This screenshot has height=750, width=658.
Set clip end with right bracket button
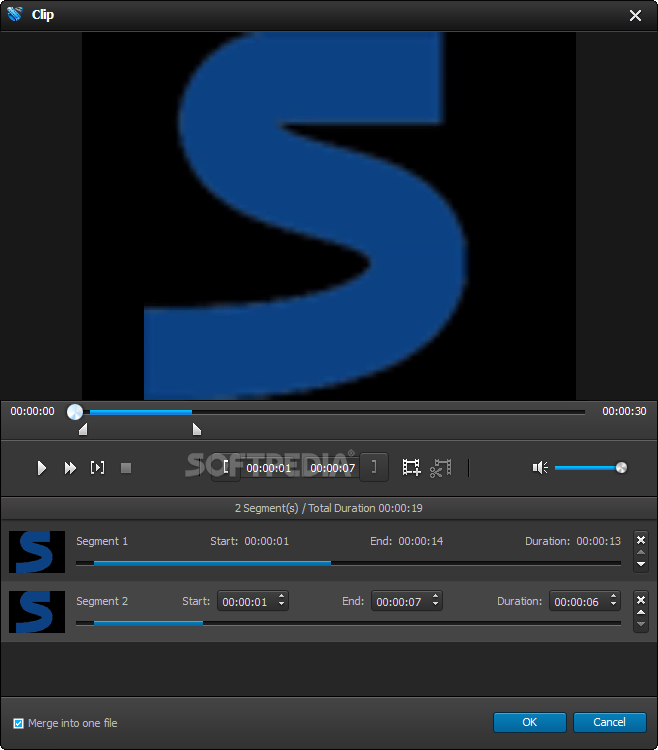[x=374, y=467]
